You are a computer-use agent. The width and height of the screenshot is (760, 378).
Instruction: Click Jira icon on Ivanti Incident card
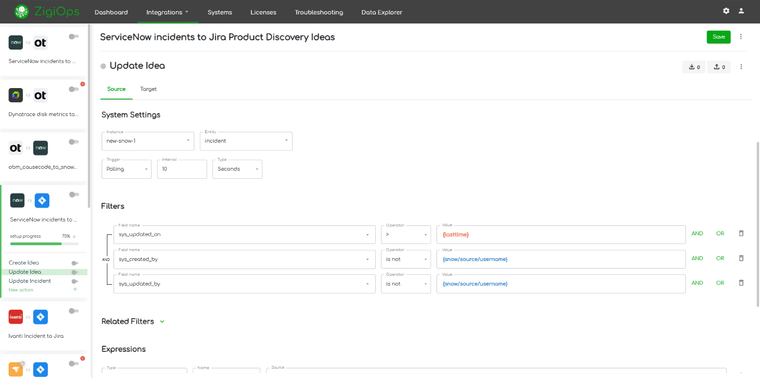click(x=40, y=317)
